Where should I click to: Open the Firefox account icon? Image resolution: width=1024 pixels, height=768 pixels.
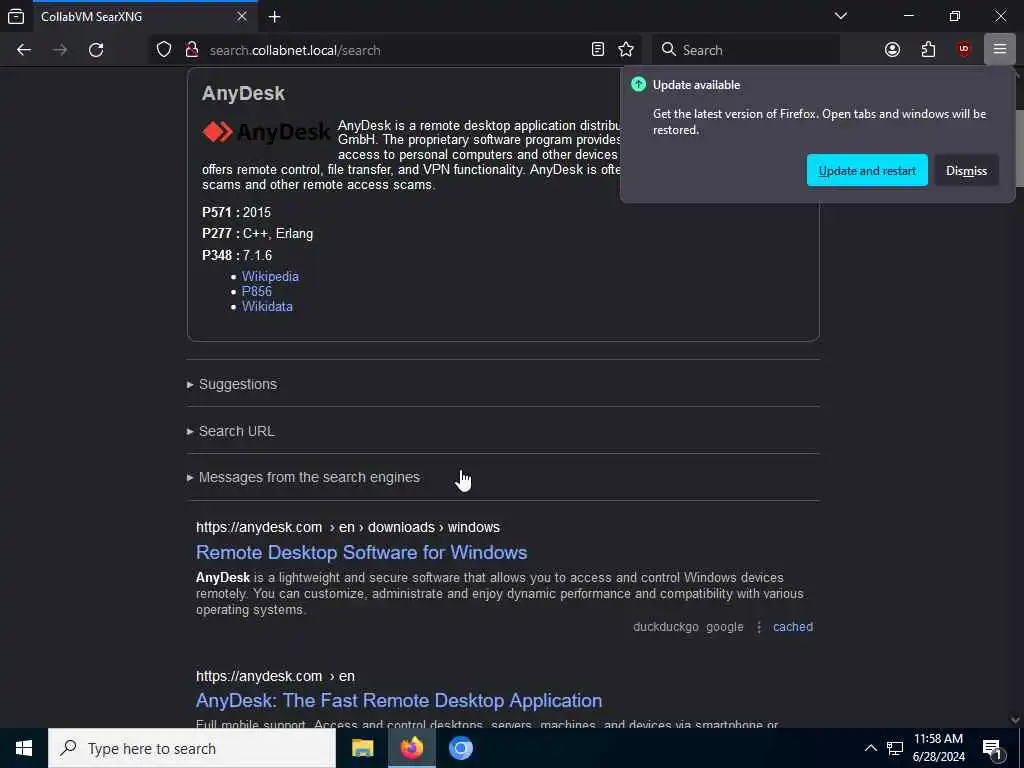pos(892,50)
